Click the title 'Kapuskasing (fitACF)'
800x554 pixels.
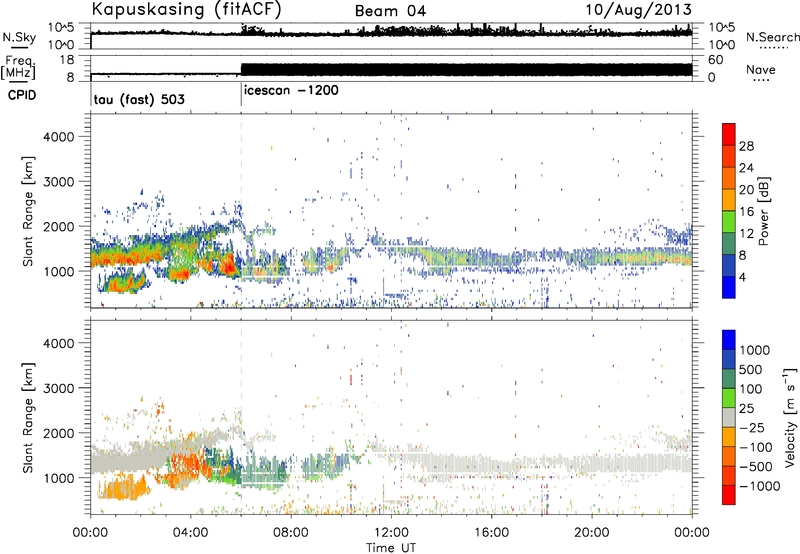(x=186, y=10)
